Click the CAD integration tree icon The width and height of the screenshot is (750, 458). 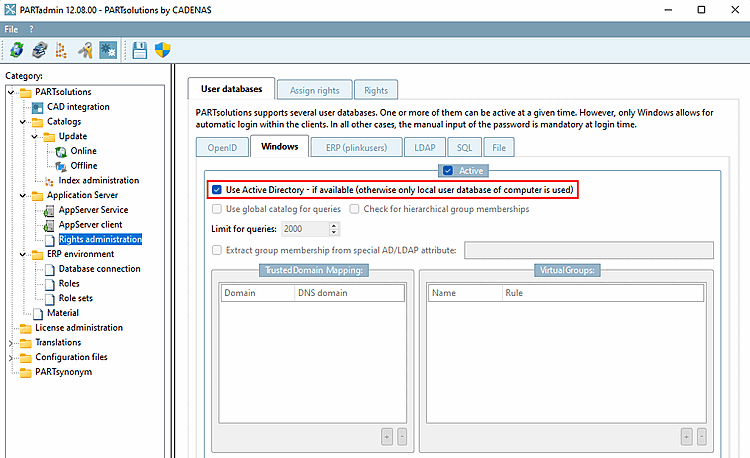click(x=38, y=107)
